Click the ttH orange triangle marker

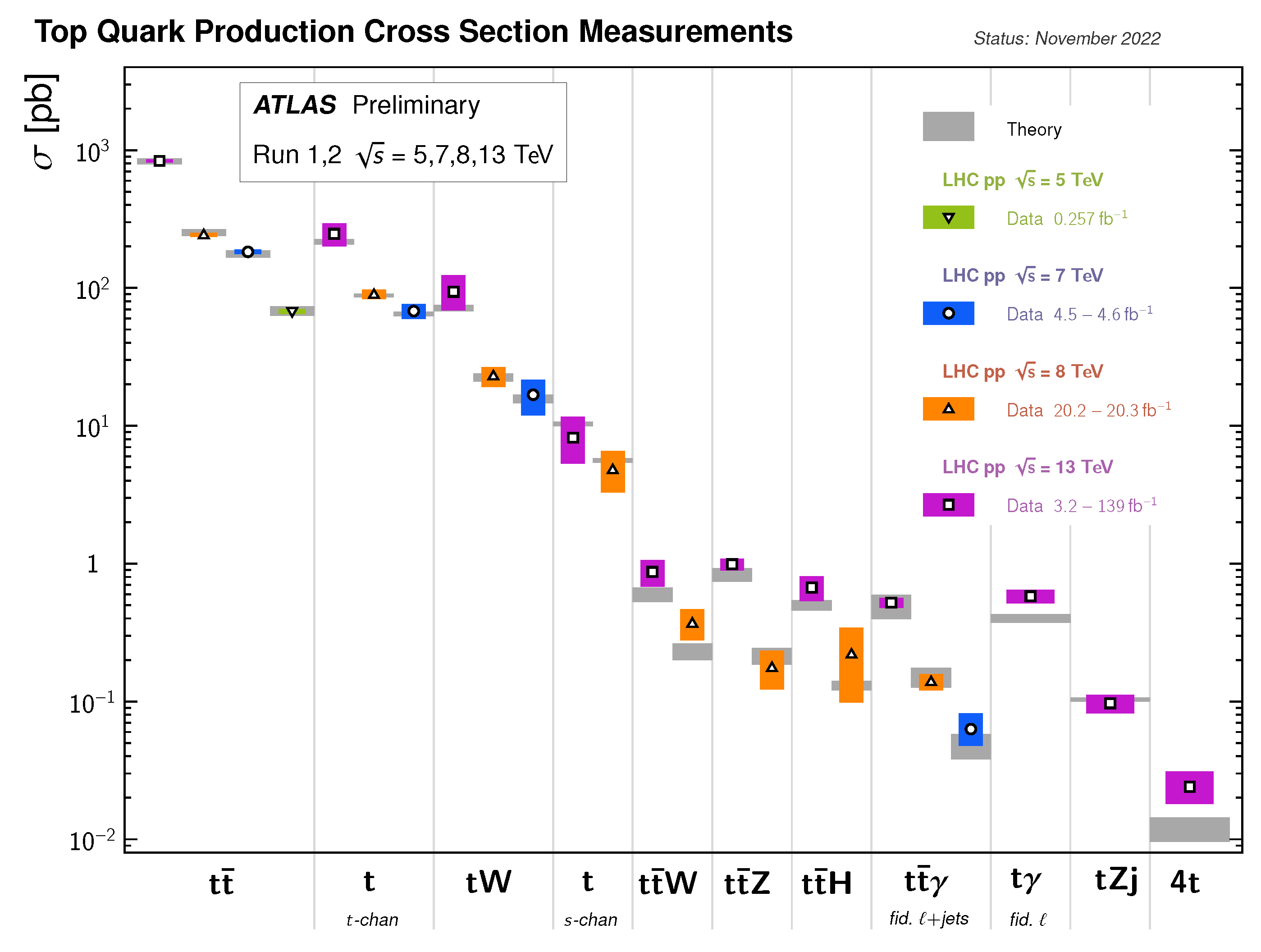pos(851,654)
